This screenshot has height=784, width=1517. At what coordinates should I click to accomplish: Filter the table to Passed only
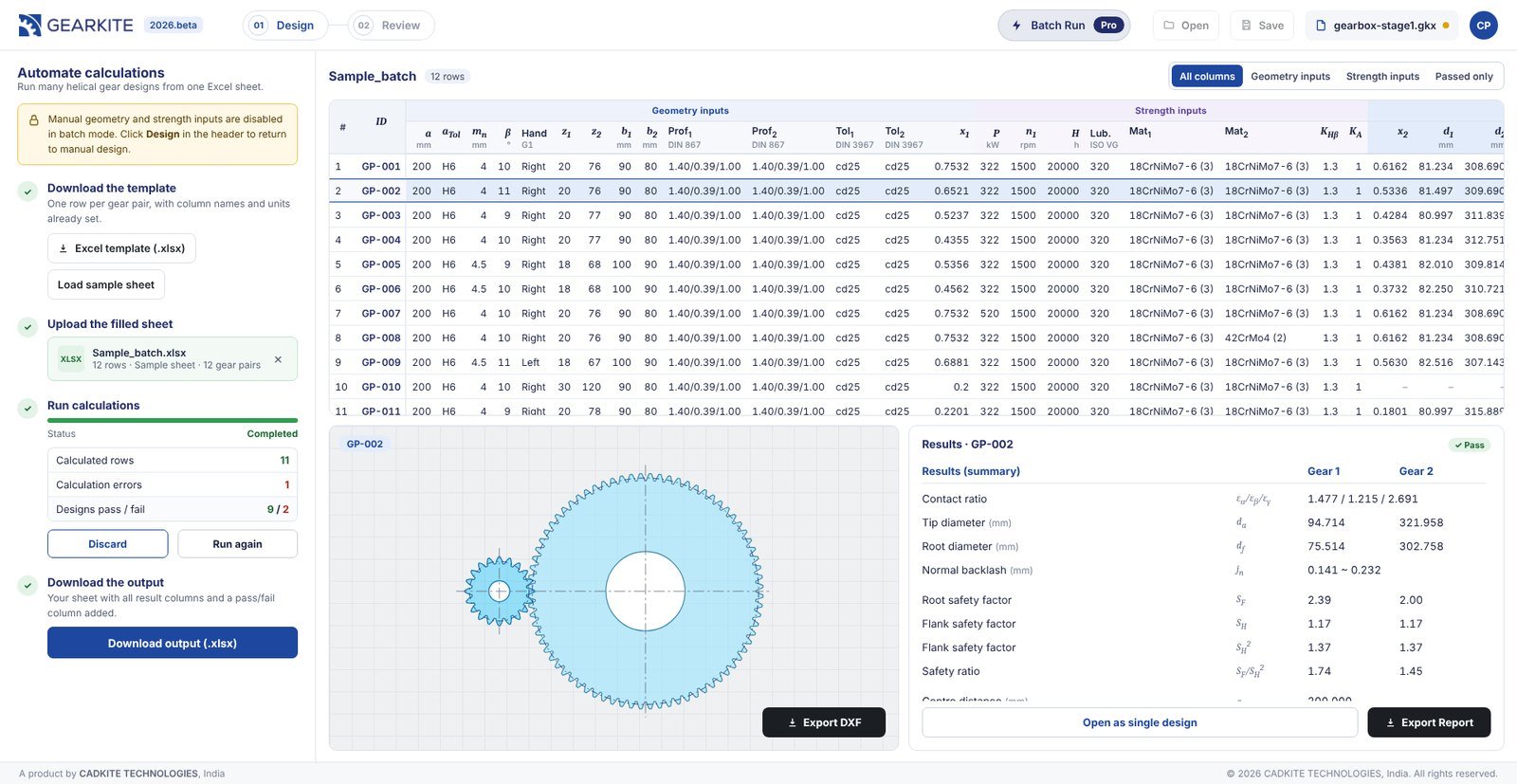coord(1464,77)
